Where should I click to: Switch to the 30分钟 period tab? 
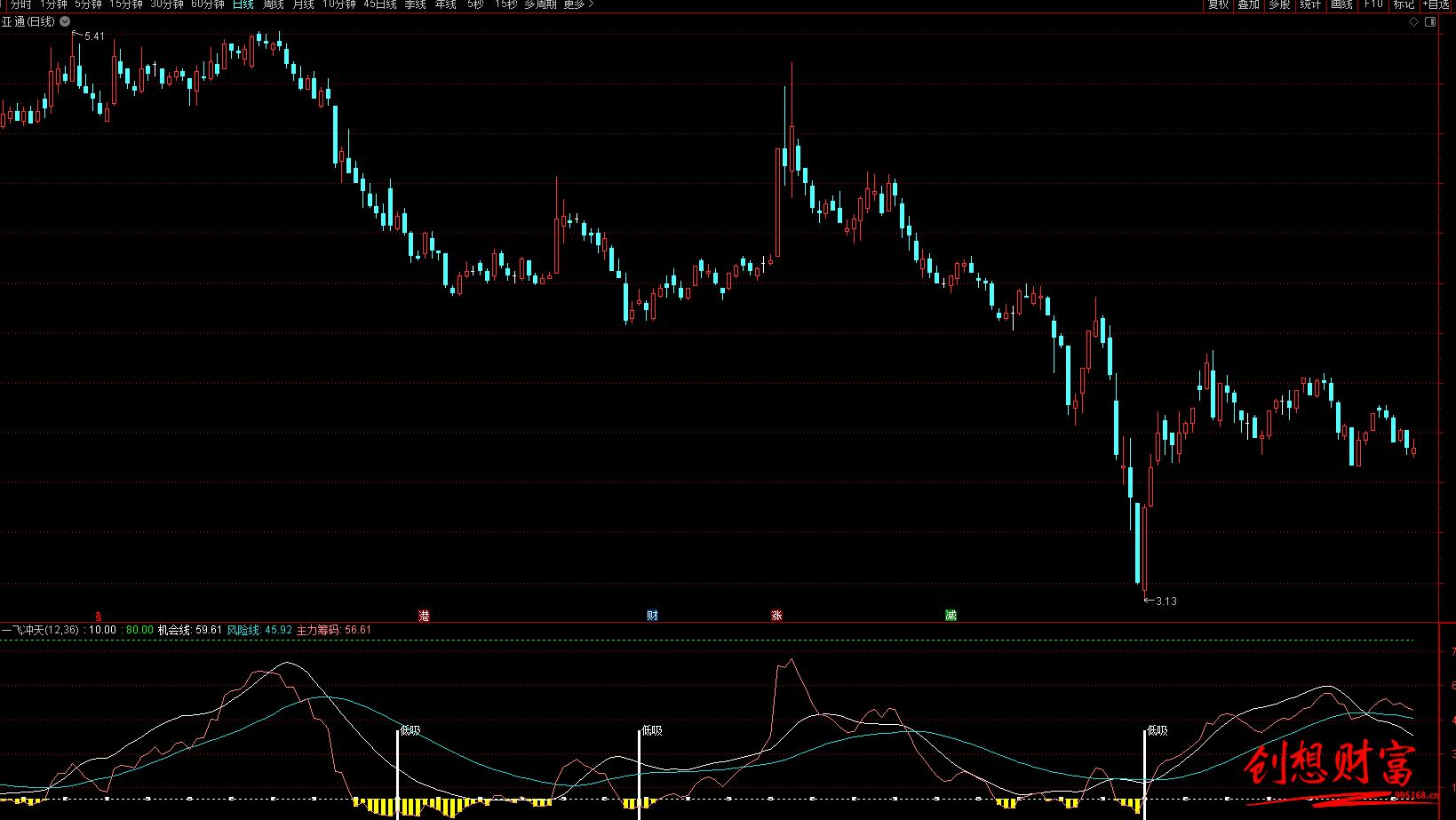click(167, 4)
